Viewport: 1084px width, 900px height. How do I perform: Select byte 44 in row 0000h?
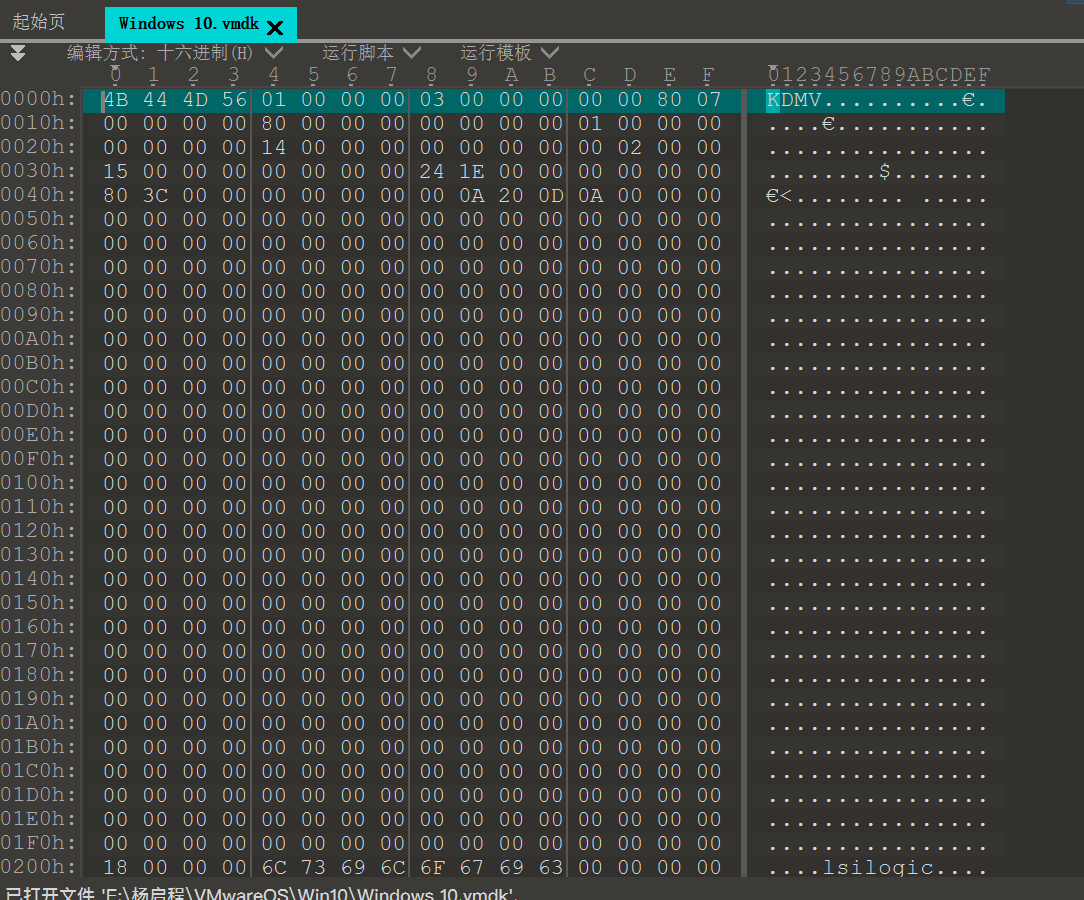pos(155,100)
